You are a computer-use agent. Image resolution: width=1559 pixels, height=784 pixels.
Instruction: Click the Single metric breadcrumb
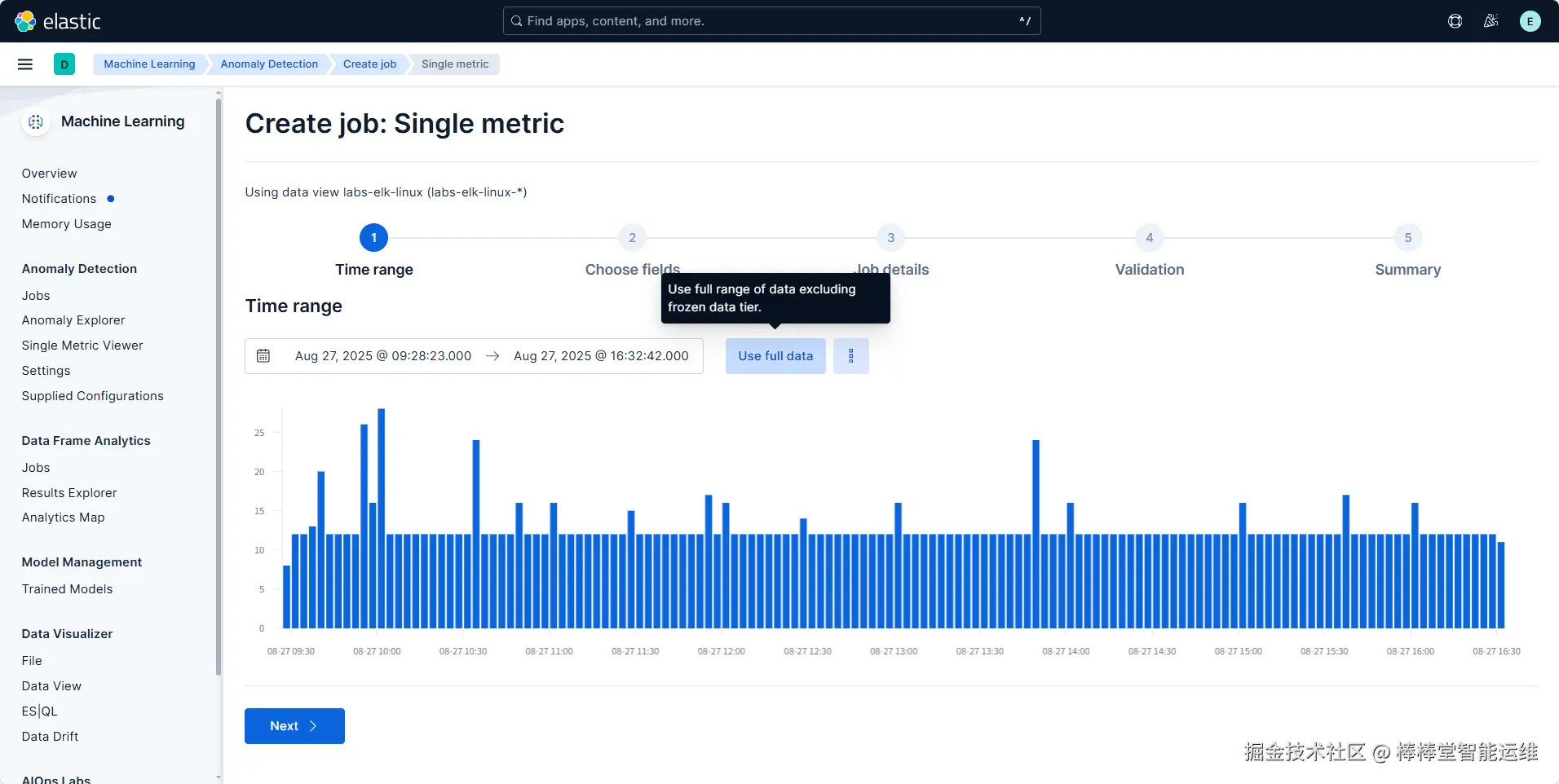click(x=455, y=64)
